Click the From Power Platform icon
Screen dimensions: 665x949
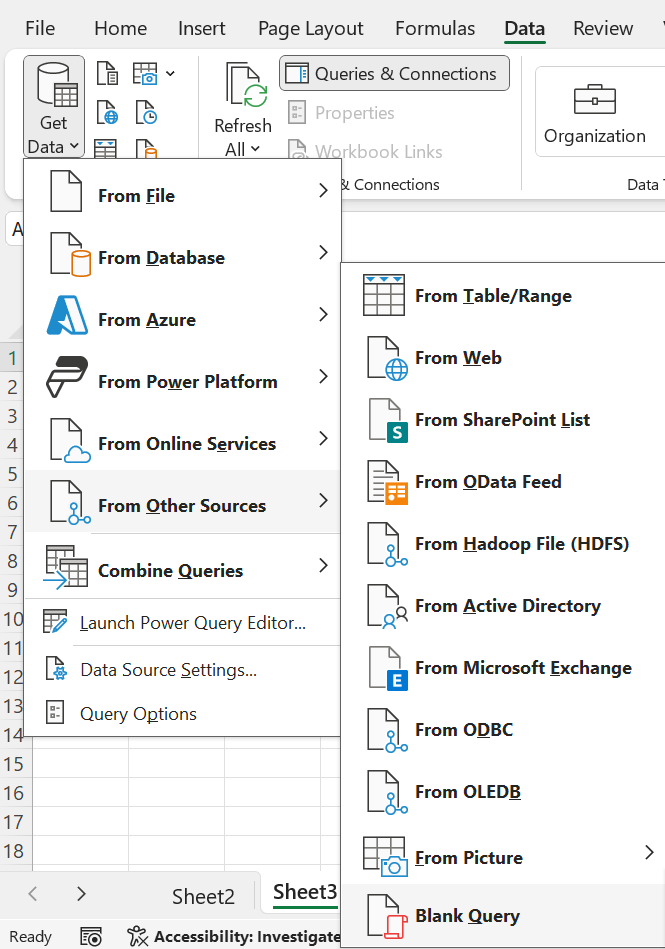[x=67, y=376]
